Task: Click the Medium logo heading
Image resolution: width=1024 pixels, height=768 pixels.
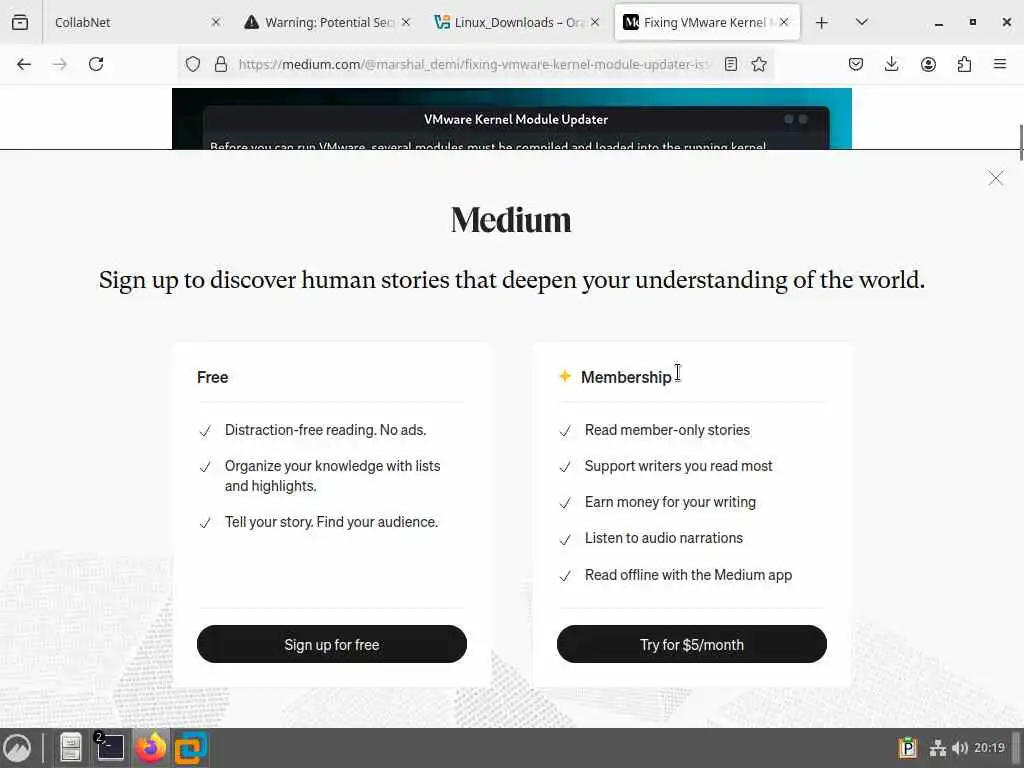Action: point(511,220)
